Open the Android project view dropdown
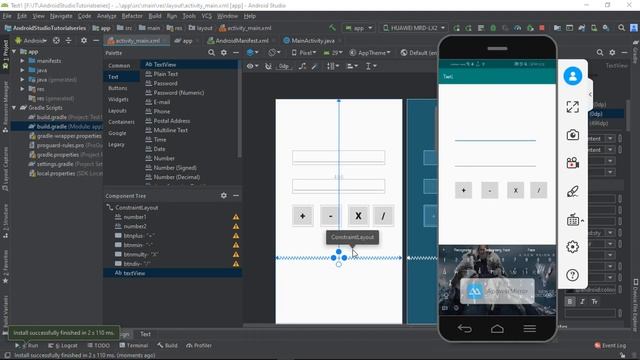Image resolution: width=640 pixels, height=360 pixels. (31, 41)
